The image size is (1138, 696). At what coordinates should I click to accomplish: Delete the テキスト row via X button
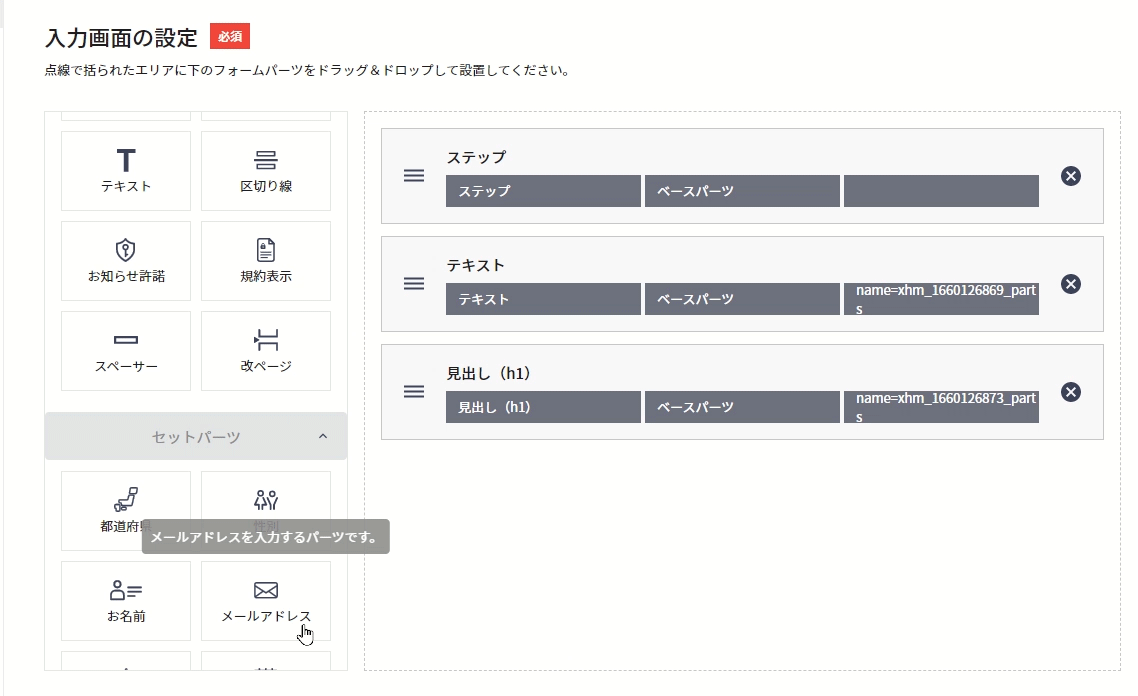[1070, 284]
